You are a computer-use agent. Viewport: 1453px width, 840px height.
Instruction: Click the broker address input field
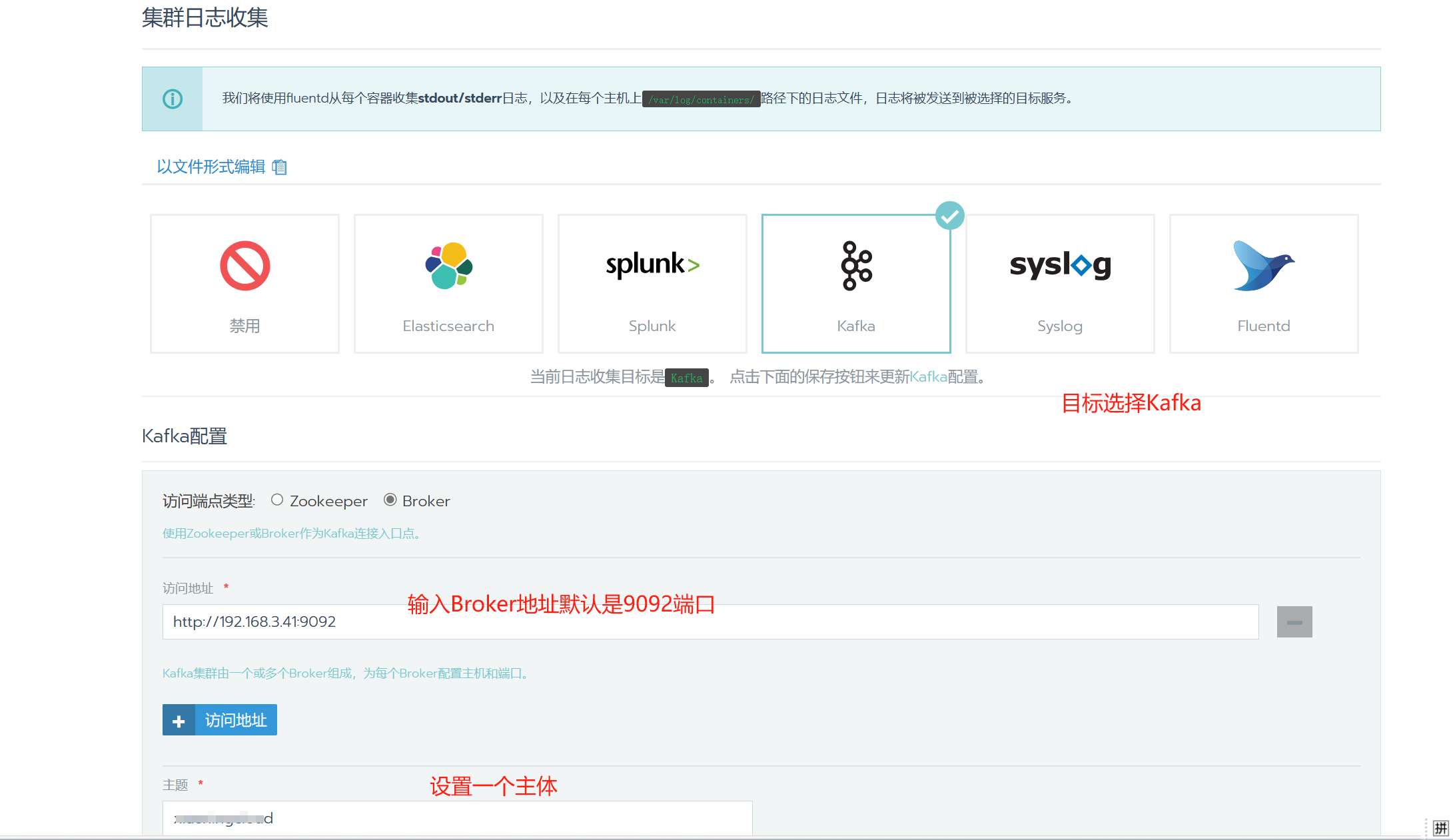point(710,622)
